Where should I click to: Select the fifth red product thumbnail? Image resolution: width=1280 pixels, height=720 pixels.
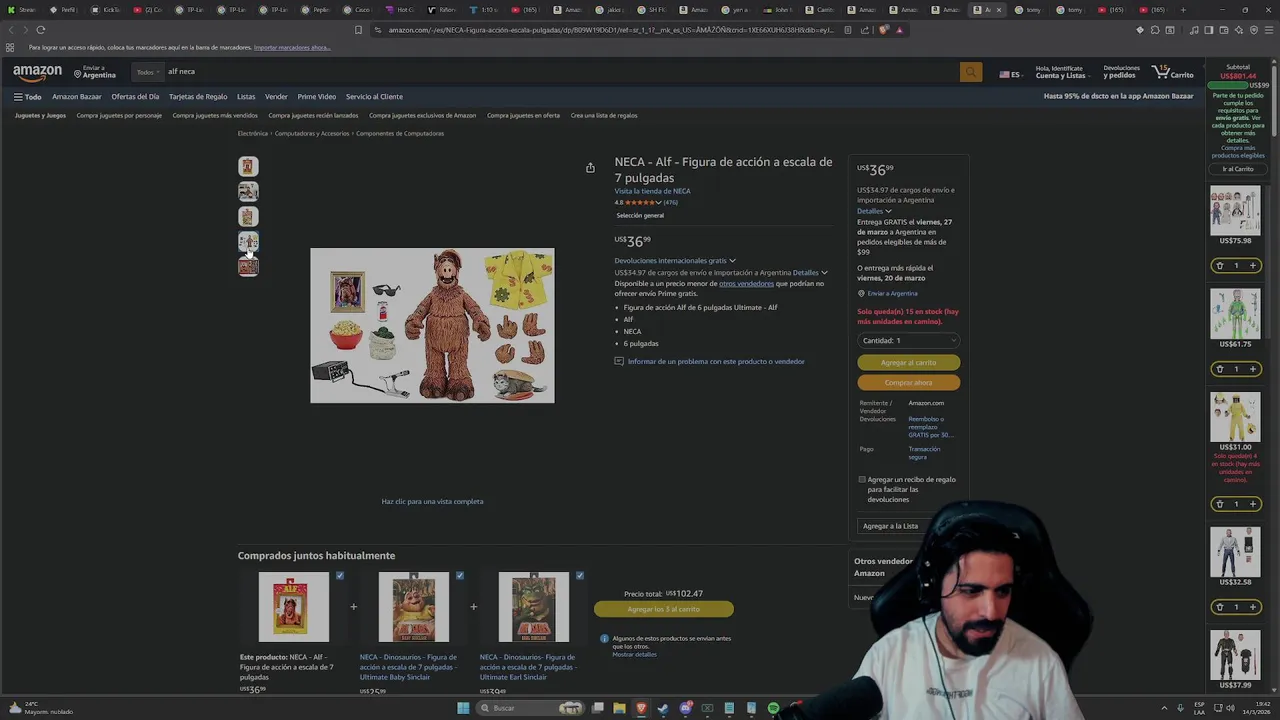point(248,266)
